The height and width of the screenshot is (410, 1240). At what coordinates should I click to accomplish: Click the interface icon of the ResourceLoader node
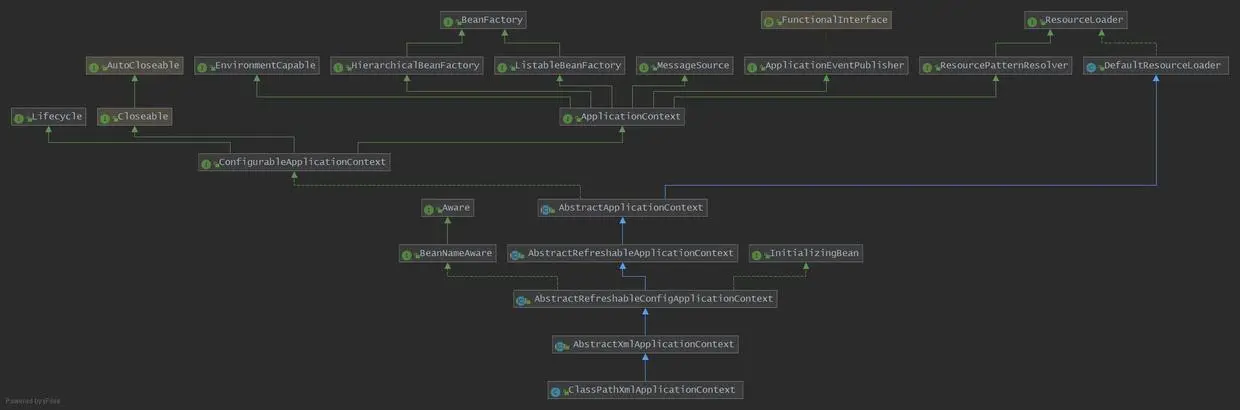[x=1032, y=21]
